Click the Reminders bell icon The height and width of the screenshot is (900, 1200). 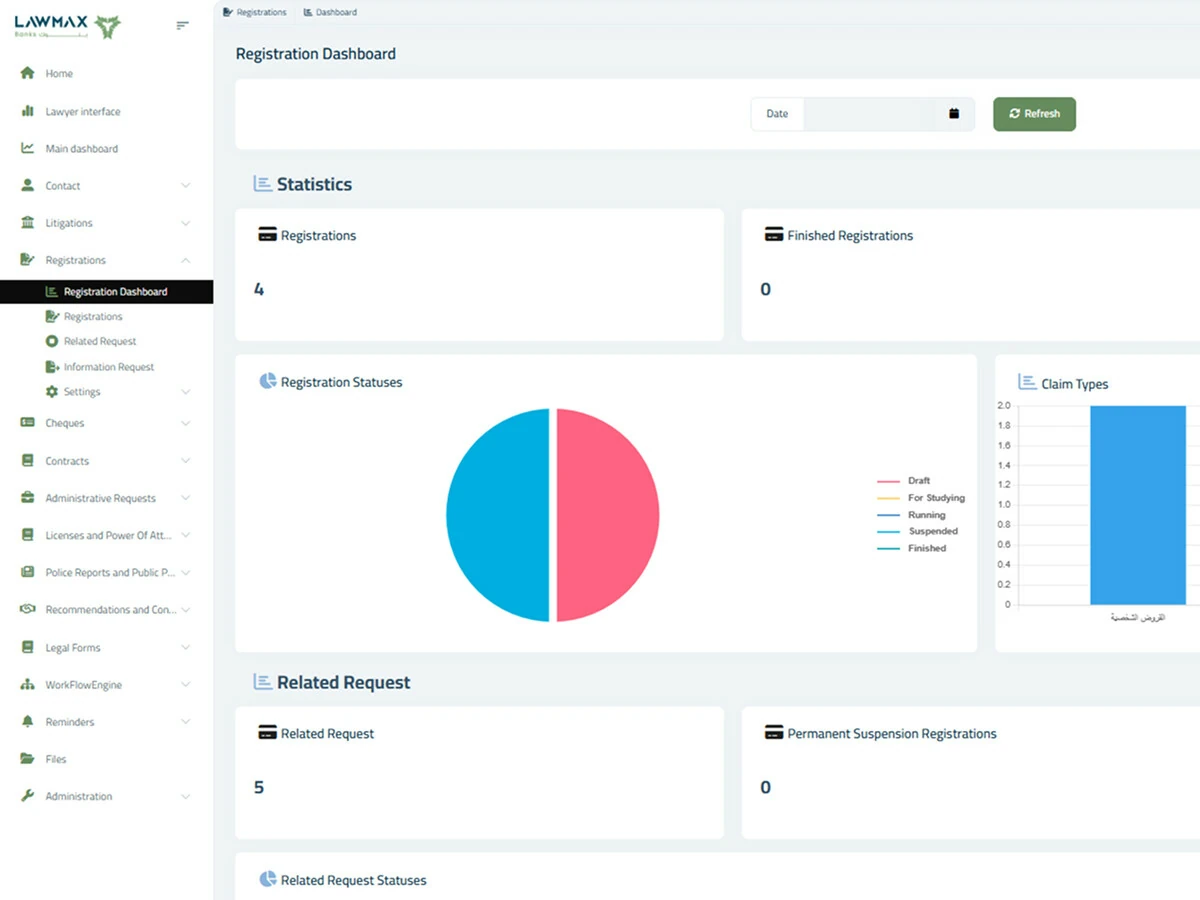coord(28,721)
